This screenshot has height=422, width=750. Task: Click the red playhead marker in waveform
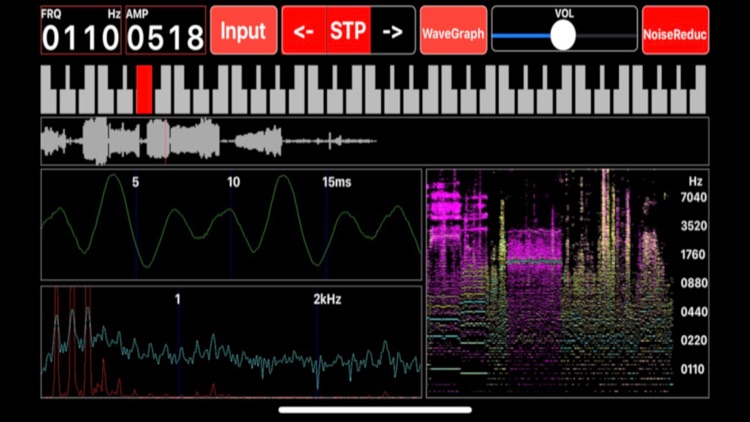165,141
